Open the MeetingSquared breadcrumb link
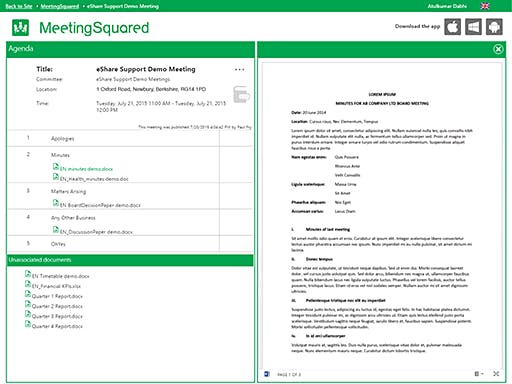The image size is (512, 384). (x=60, y=6)
